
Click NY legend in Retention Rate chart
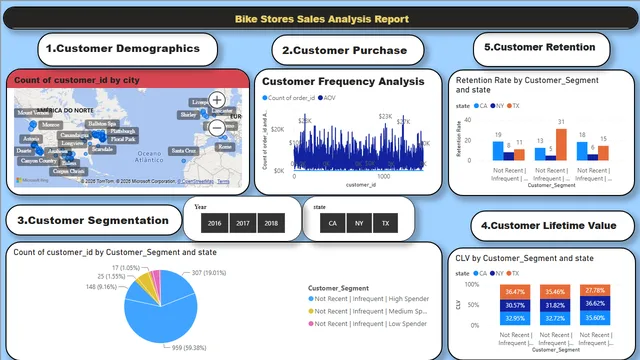click(497, 106)
